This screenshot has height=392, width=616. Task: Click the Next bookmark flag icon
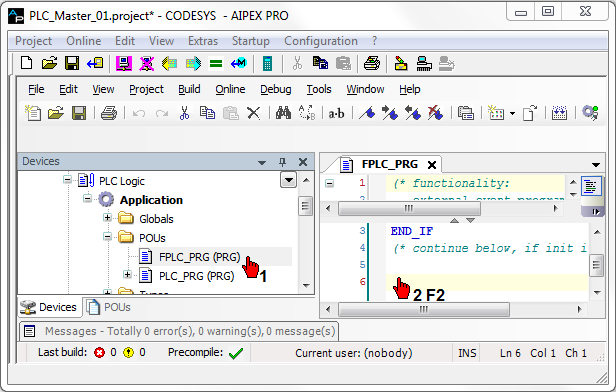click(390, 113)
